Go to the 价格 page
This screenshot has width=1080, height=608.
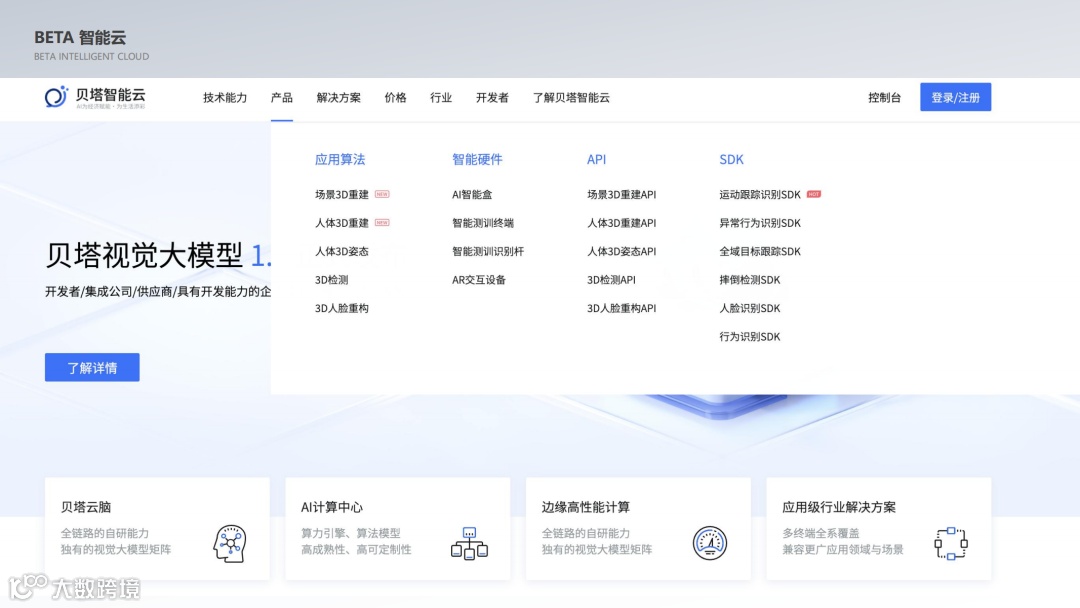395,98
